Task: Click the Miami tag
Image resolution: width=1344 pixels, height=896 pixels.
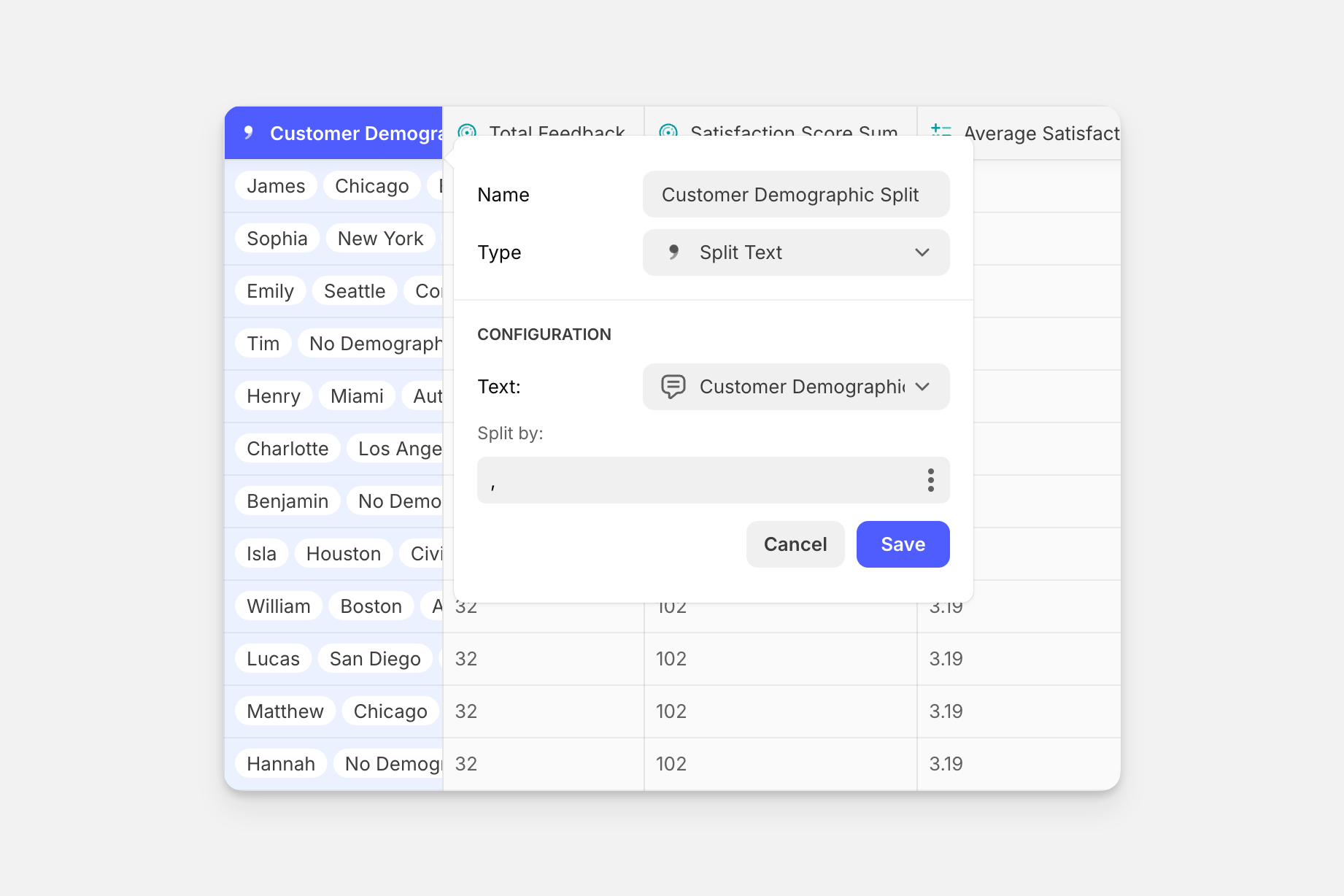Action: tap(357, 396)
